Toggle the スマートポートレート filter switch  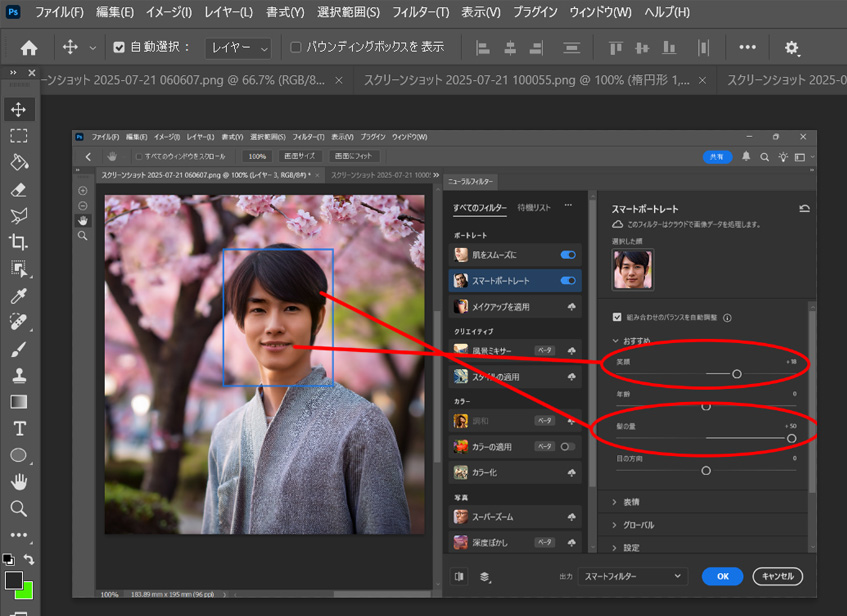coord(568,281)
